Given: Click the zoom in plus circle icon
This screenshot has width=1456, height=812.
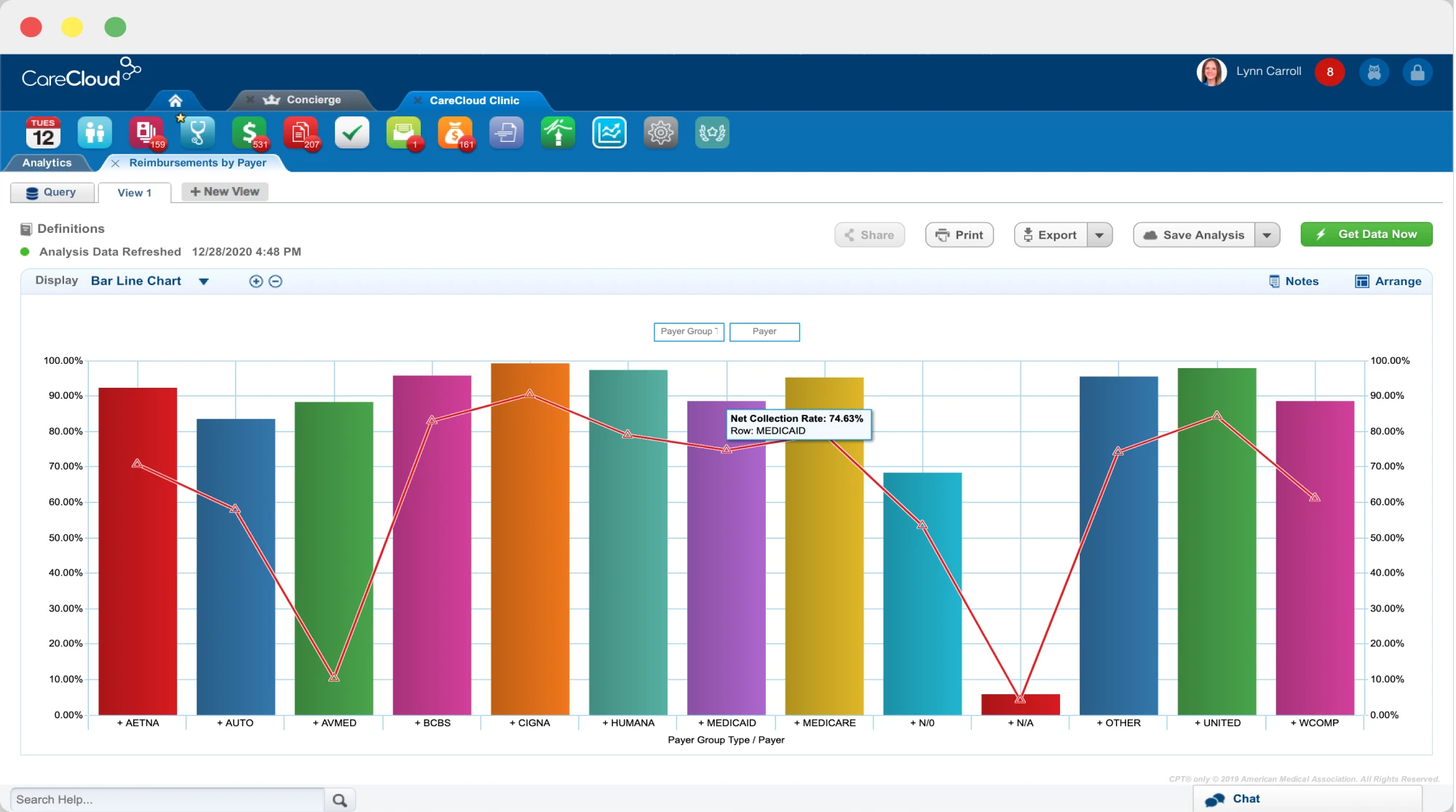Looking at the screenshot, I should tap(256, 282).
